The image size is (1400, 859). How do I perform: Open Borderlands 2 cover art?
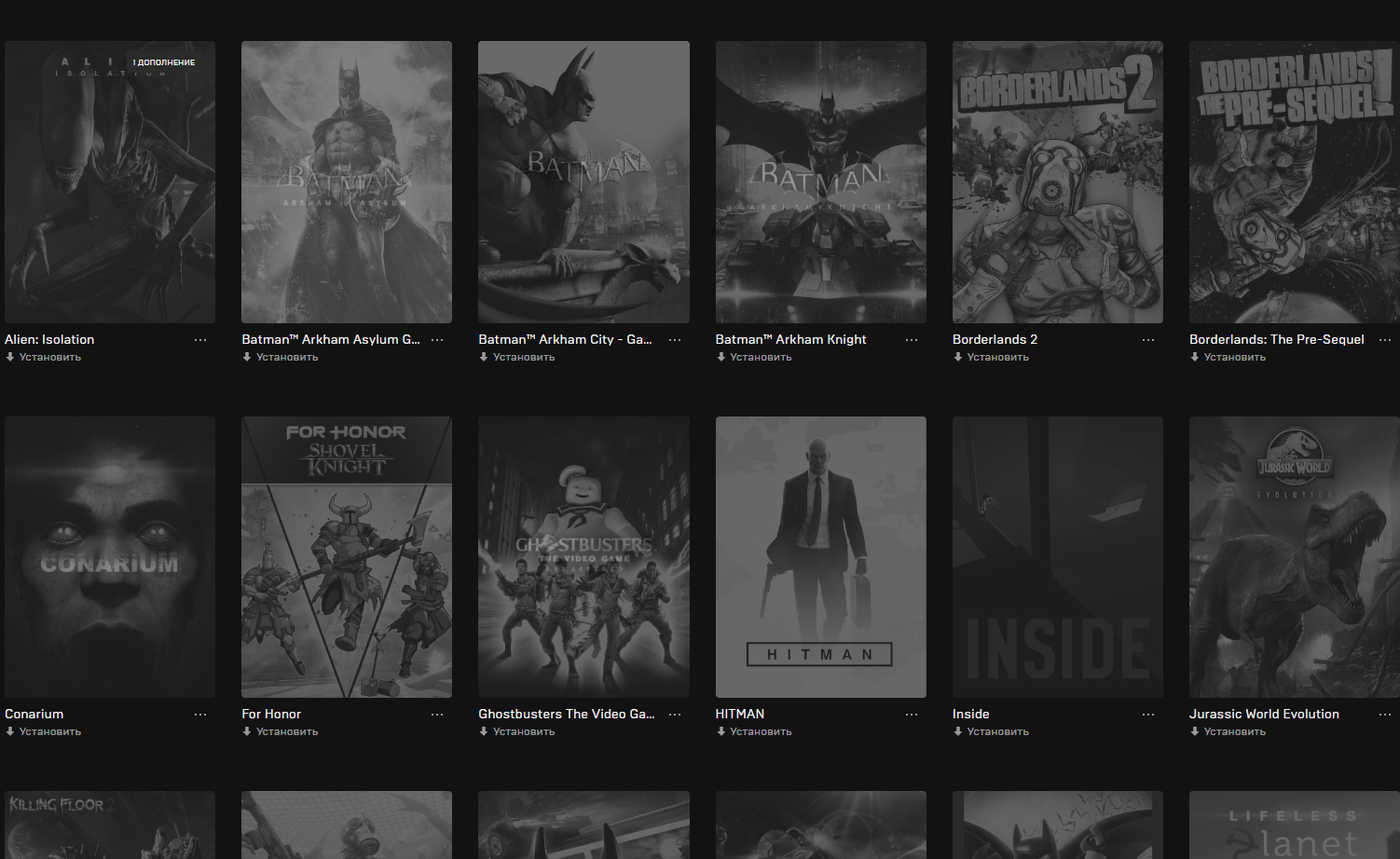[1058, 182]
